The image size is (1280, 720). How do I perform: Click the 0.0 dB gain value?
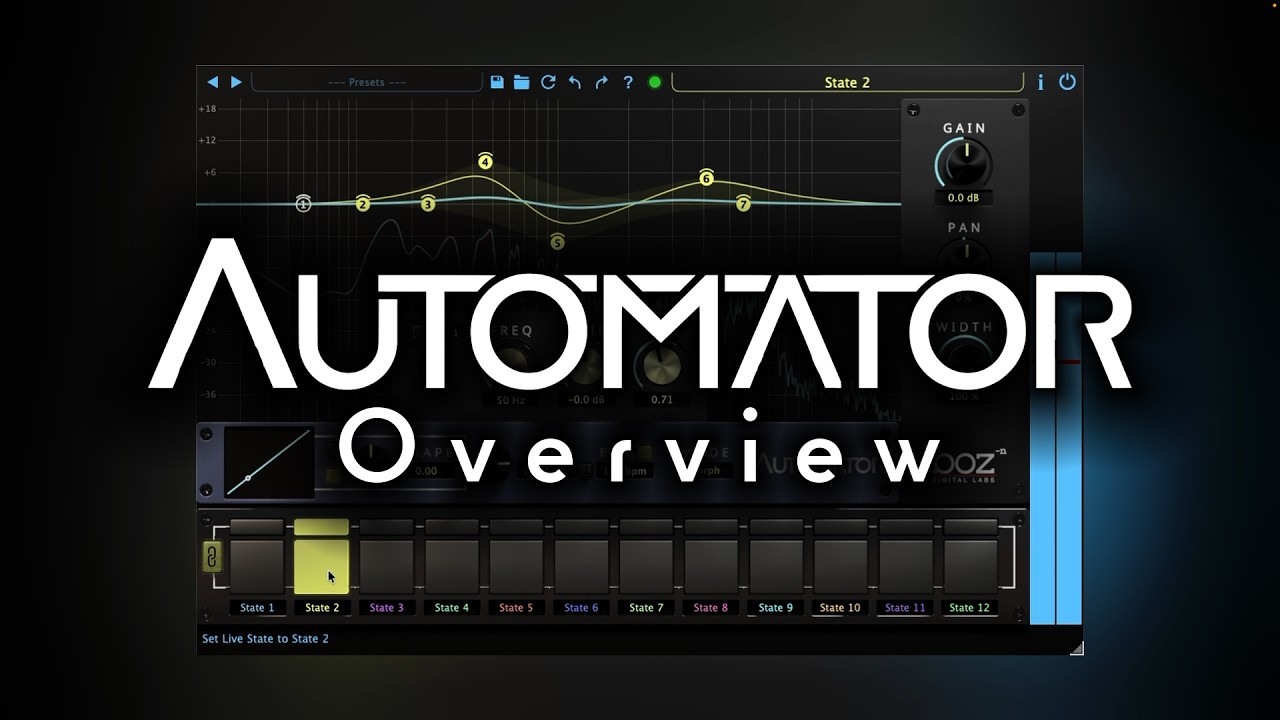964,198
